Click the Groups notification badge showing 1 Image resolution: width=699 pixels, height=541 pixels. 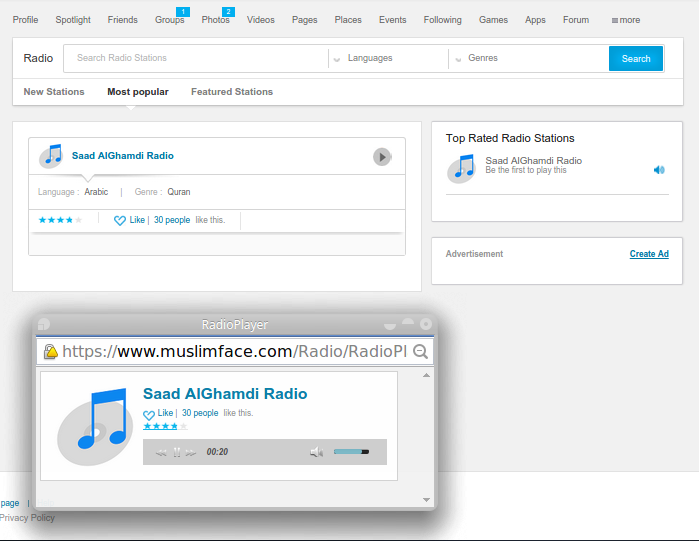183,12
